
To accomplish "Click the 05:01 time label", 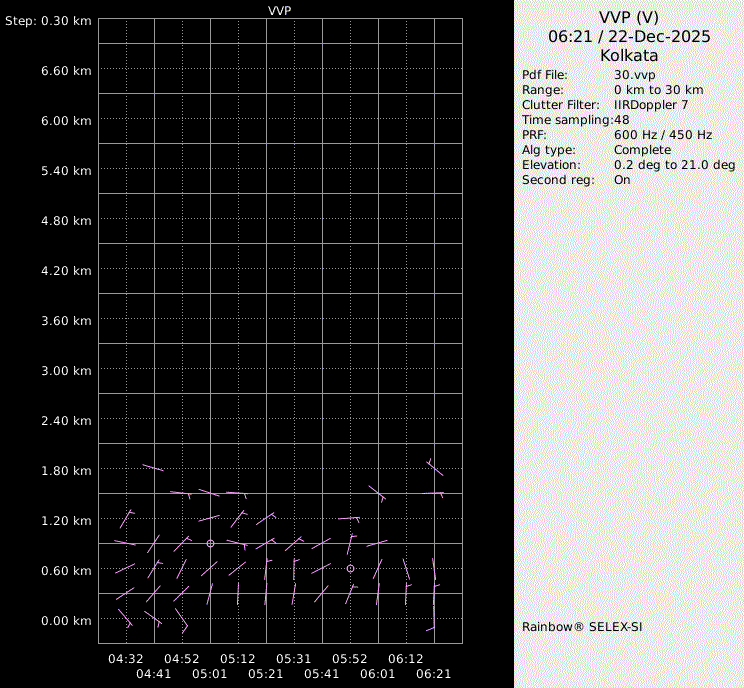I will [210, 675].
